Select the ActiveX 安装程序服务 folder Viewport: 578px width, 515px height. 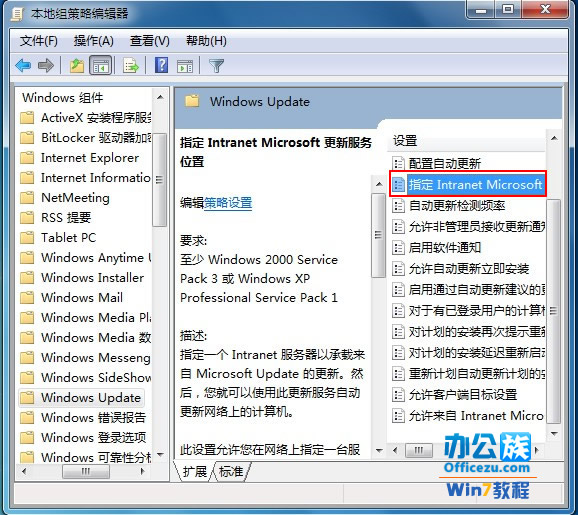tap(86, 118)
